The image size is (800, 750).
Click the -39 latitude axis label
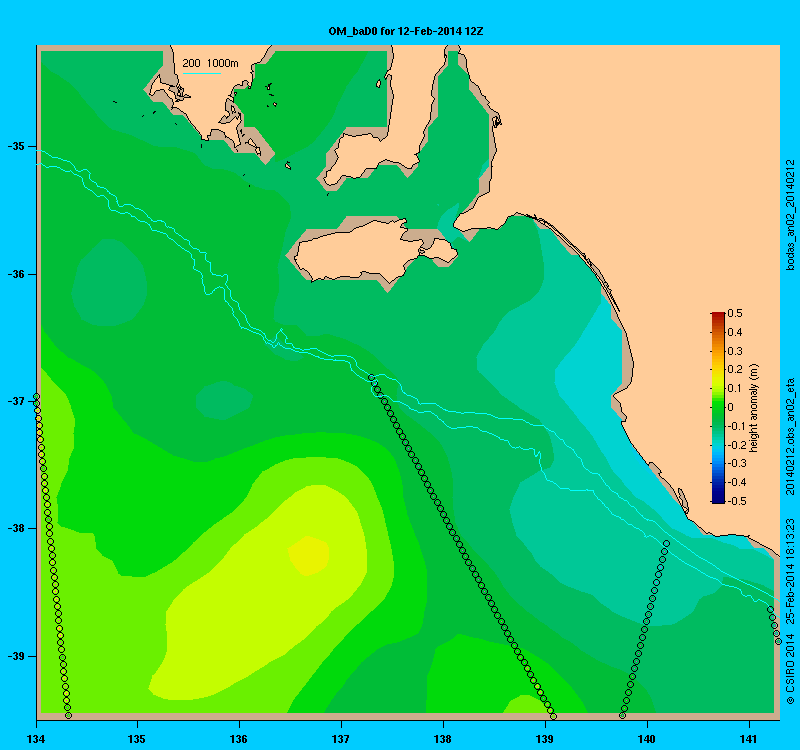[16, 656]
